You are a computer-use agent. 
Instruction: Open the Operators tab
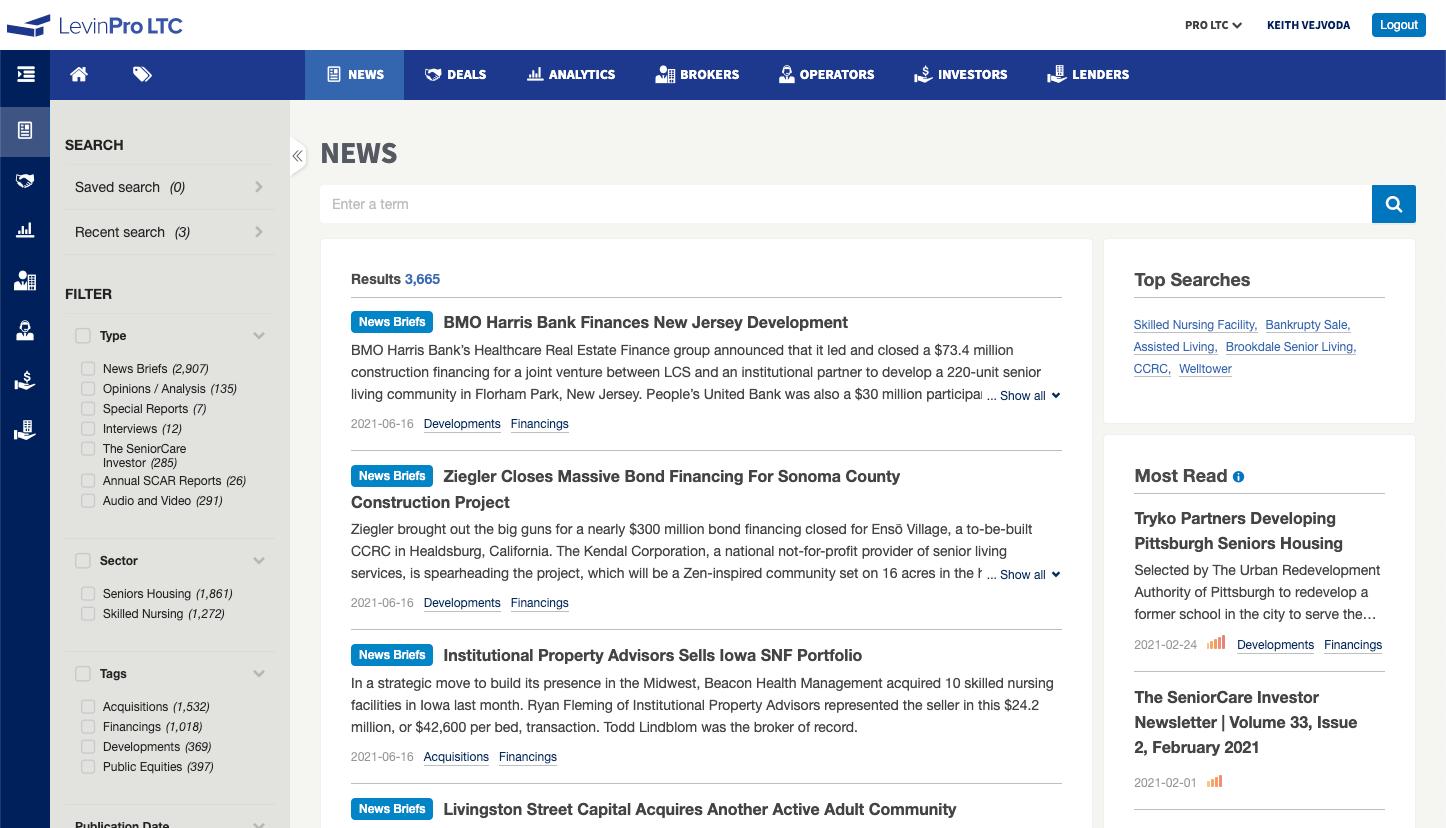tap(826, 74)
